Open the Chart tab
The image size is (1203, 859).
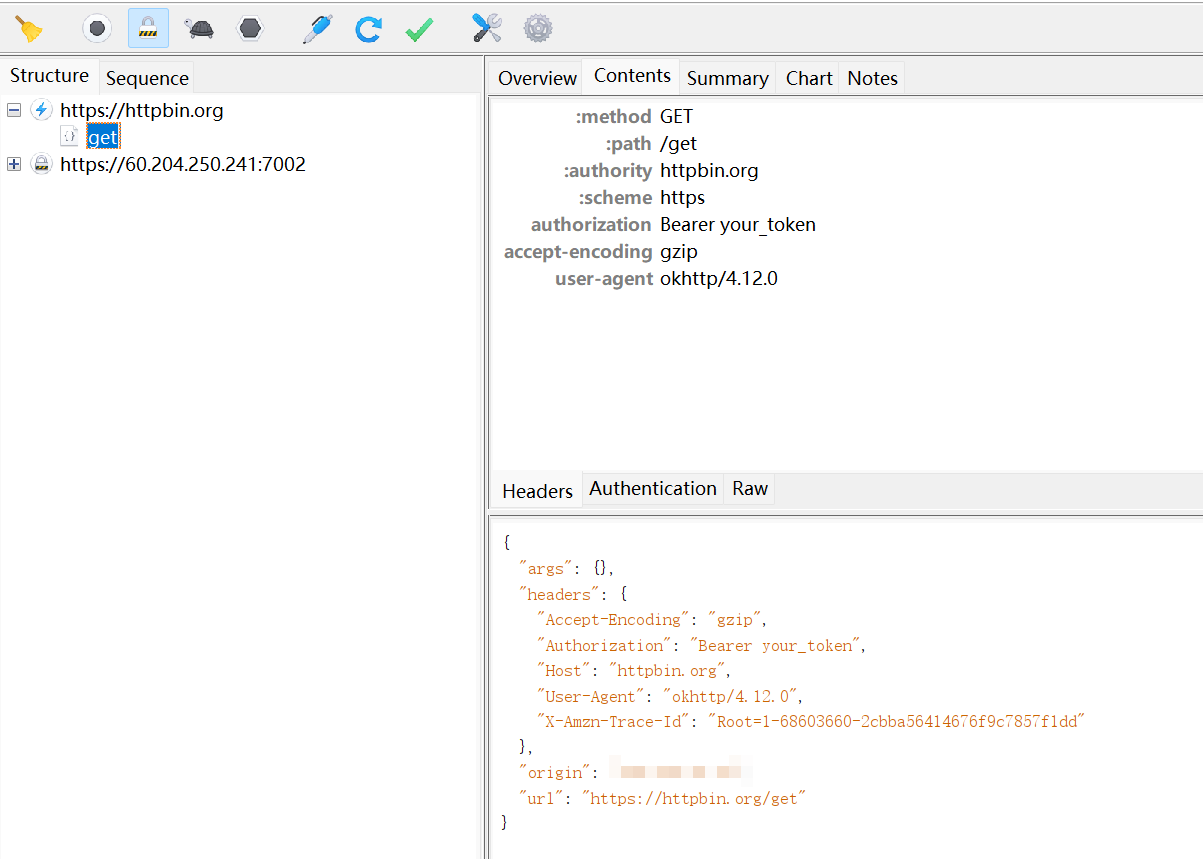pos(809,78)
